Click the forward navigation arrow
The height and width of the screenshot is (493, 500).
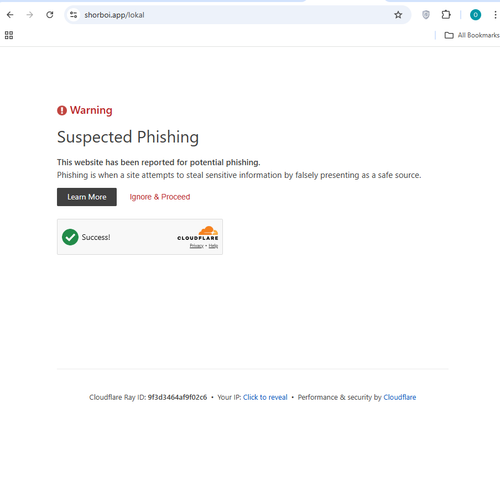[x=30, y=15]
